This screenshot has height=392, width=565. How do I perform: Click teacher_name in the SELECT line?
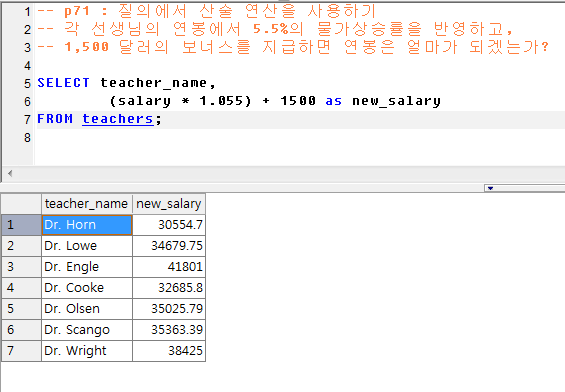click(154, 83)
